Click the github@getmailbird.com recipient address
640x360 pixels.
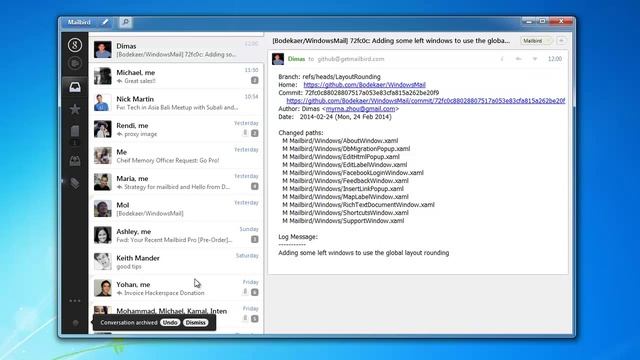351,59
